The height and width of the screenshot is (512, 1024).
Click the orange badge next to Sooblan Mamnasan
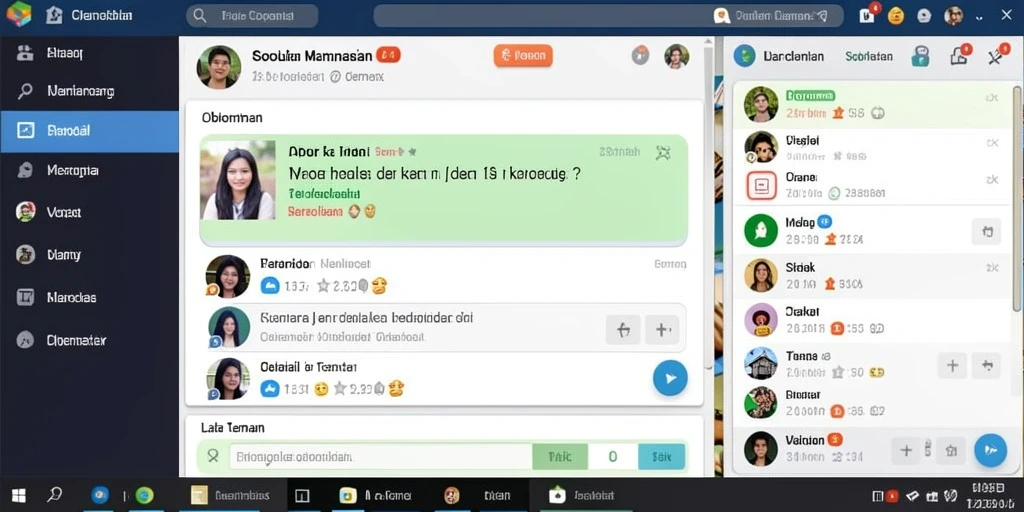coord(388,56)
